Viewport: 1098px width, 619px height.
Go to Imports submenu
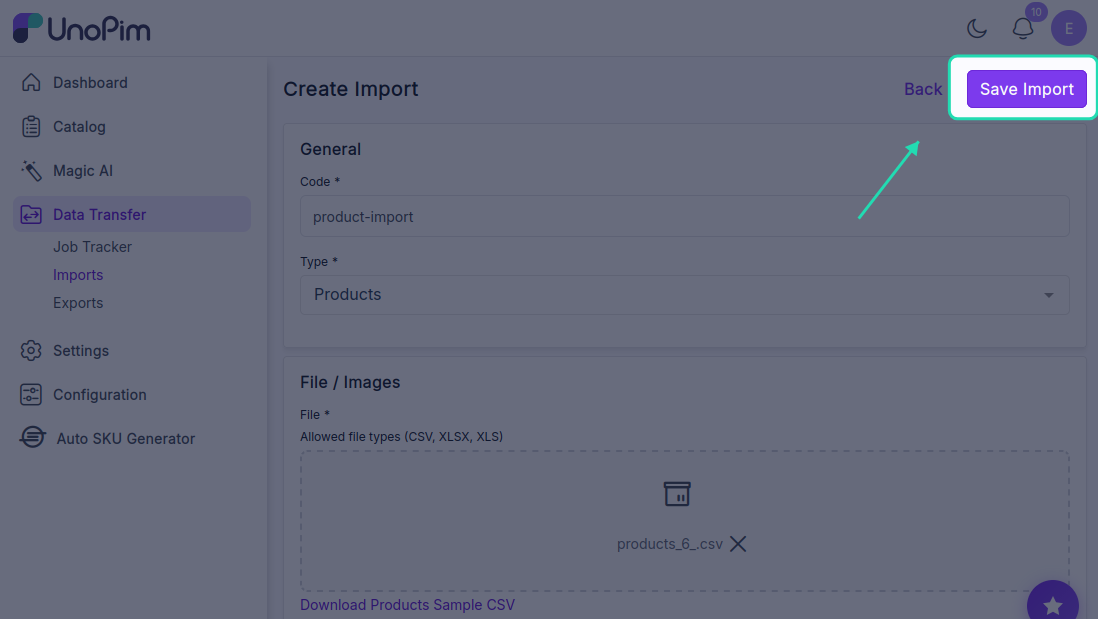click(78, 275)
